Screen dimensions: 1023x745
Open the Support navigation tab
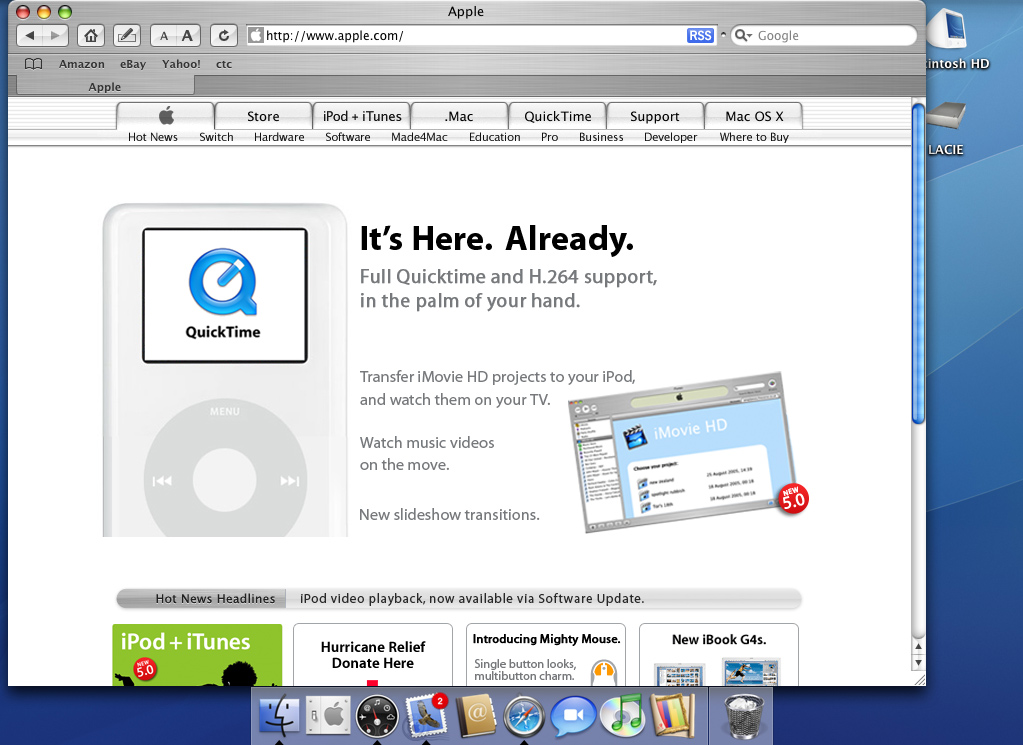click(x=654, y=116)
